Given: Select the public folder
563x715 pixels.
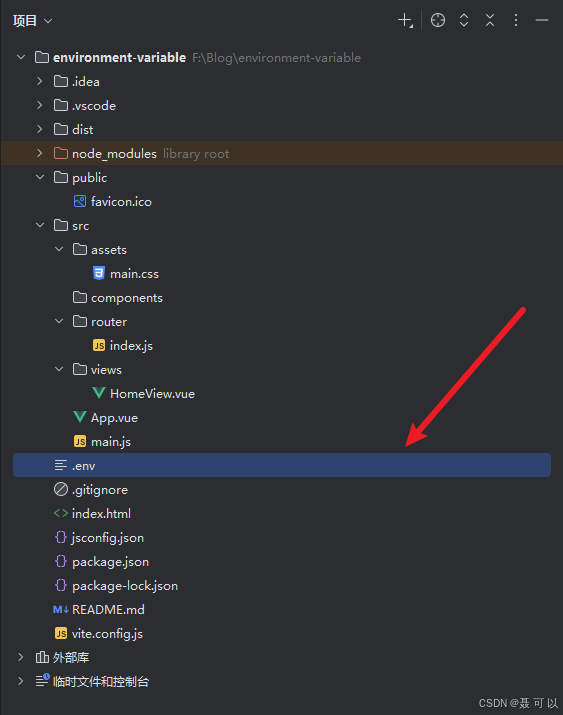Looking at the screenshot, I should pyautogui.click(x=89, y=178).
